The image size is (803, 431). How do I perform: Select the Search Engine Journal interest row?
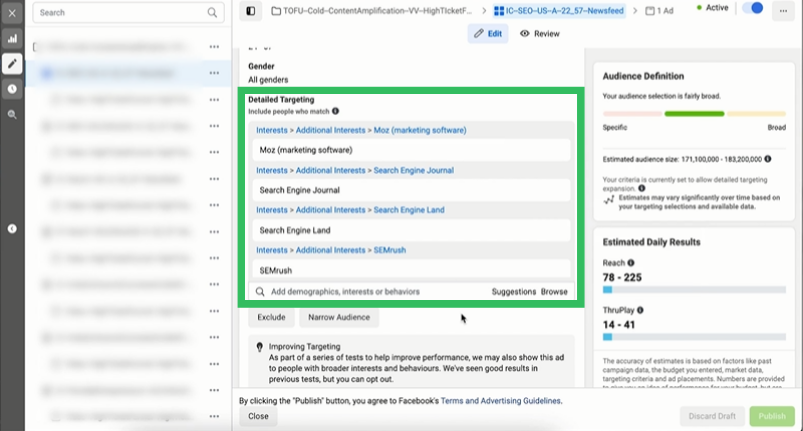pyautogui.click(x=411, y=190)
